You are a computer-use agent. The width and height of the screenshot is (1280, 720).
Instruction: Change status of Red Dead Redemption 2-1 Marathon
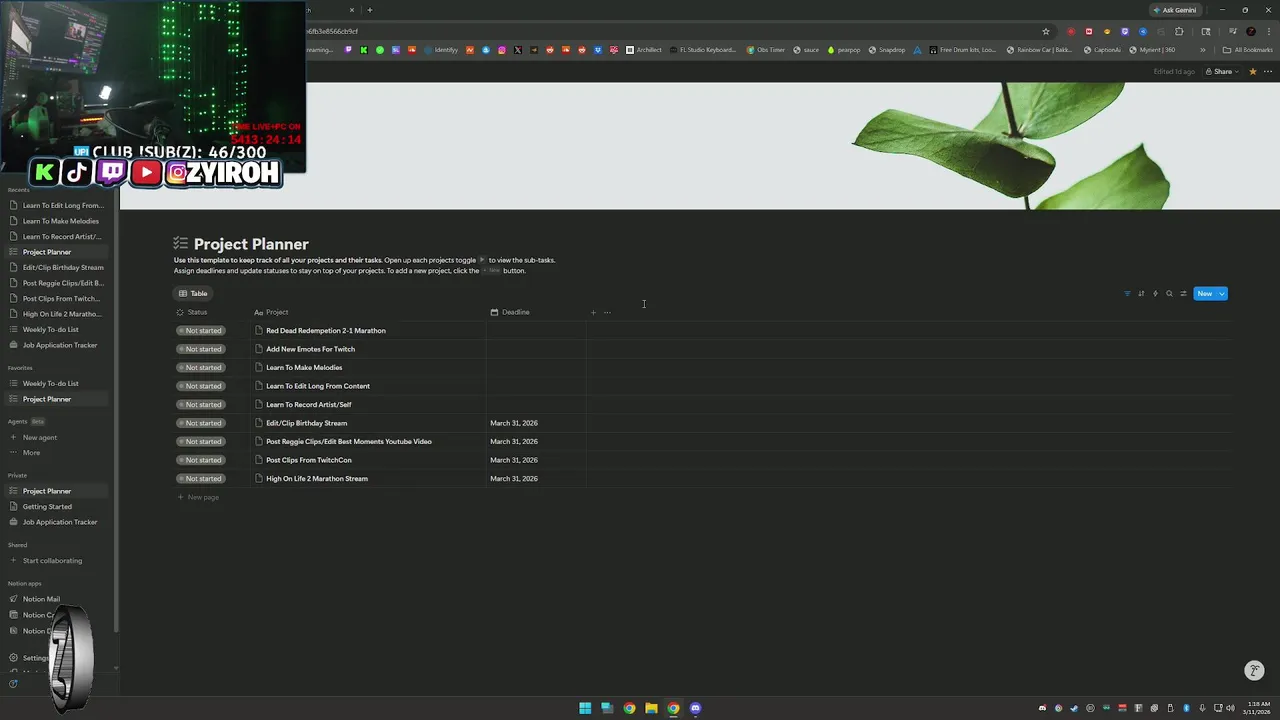200,331
